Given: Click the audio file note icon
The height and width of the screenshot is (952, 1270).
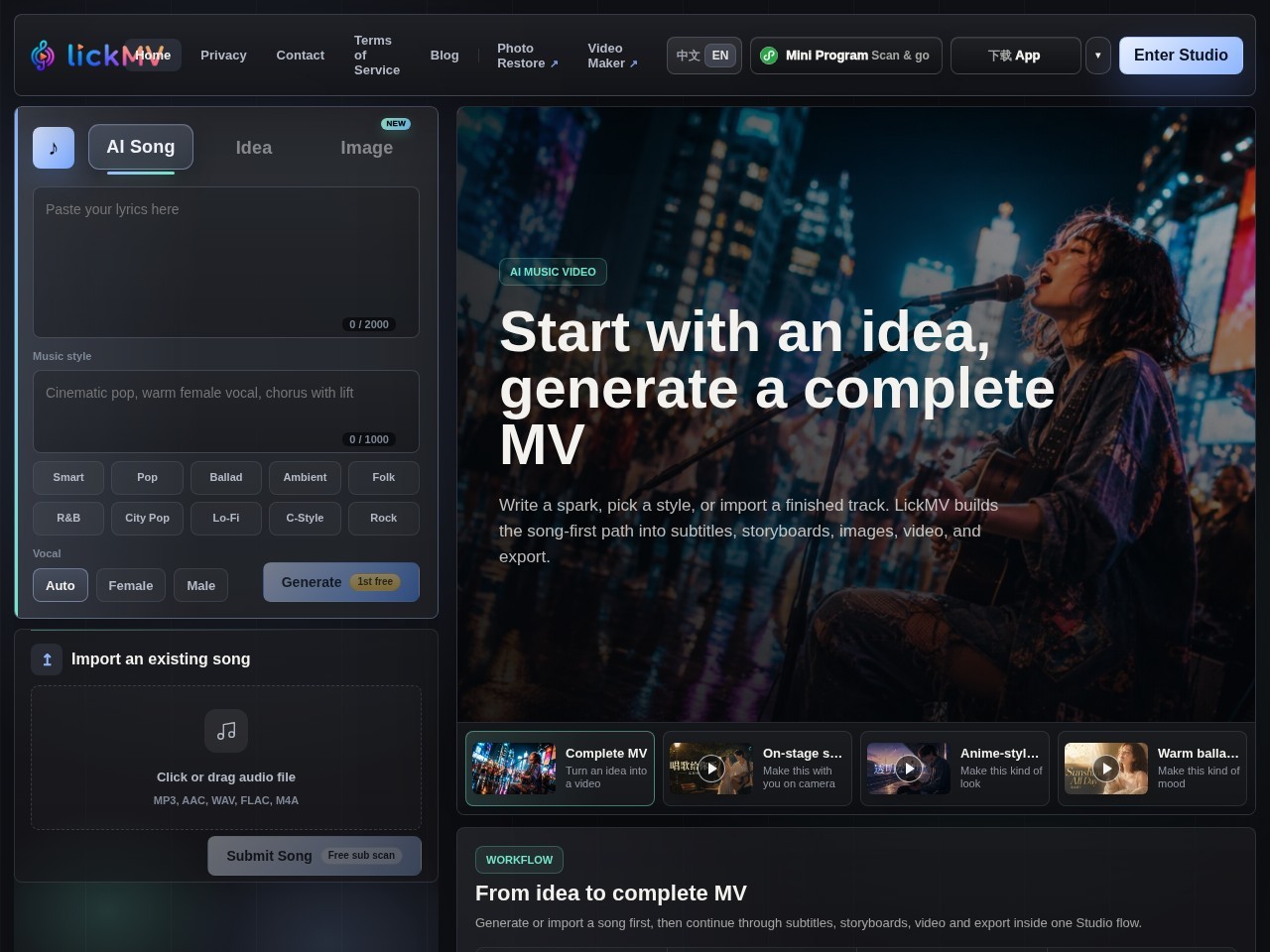Looking at the screenshot, I should [226, 731].
